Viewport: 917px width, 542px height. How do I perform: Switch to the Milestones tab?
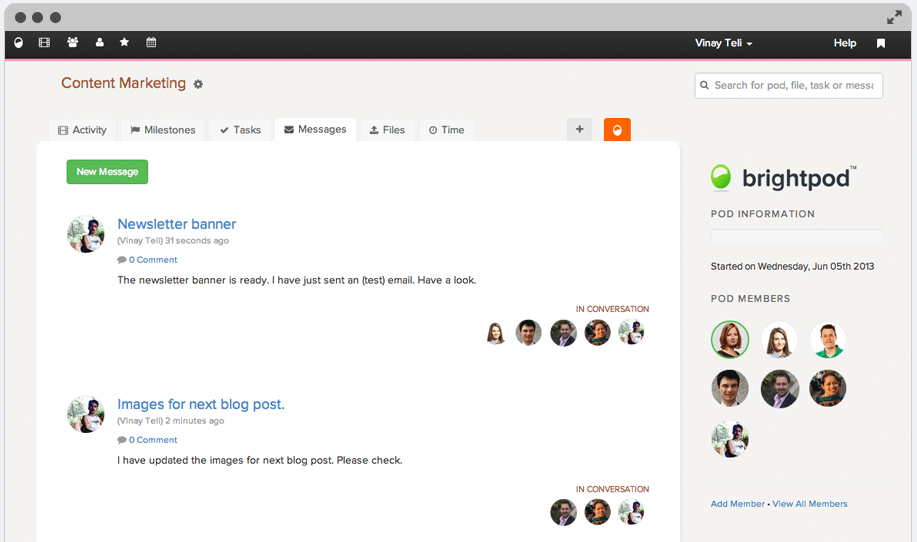pos(162,130)
